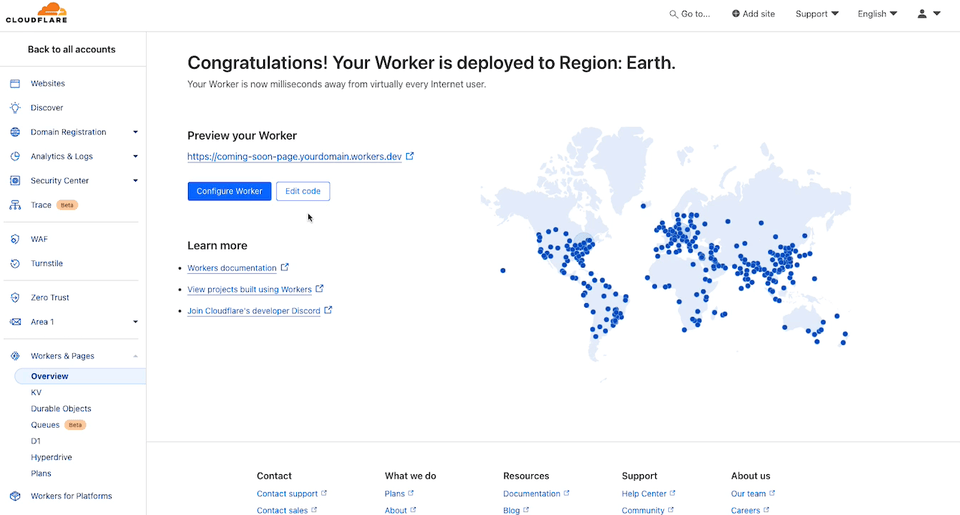The width and height of the screenshot is (960, 515).
Task: Click external icon beside developer Discord link
Action: point(328,310)
